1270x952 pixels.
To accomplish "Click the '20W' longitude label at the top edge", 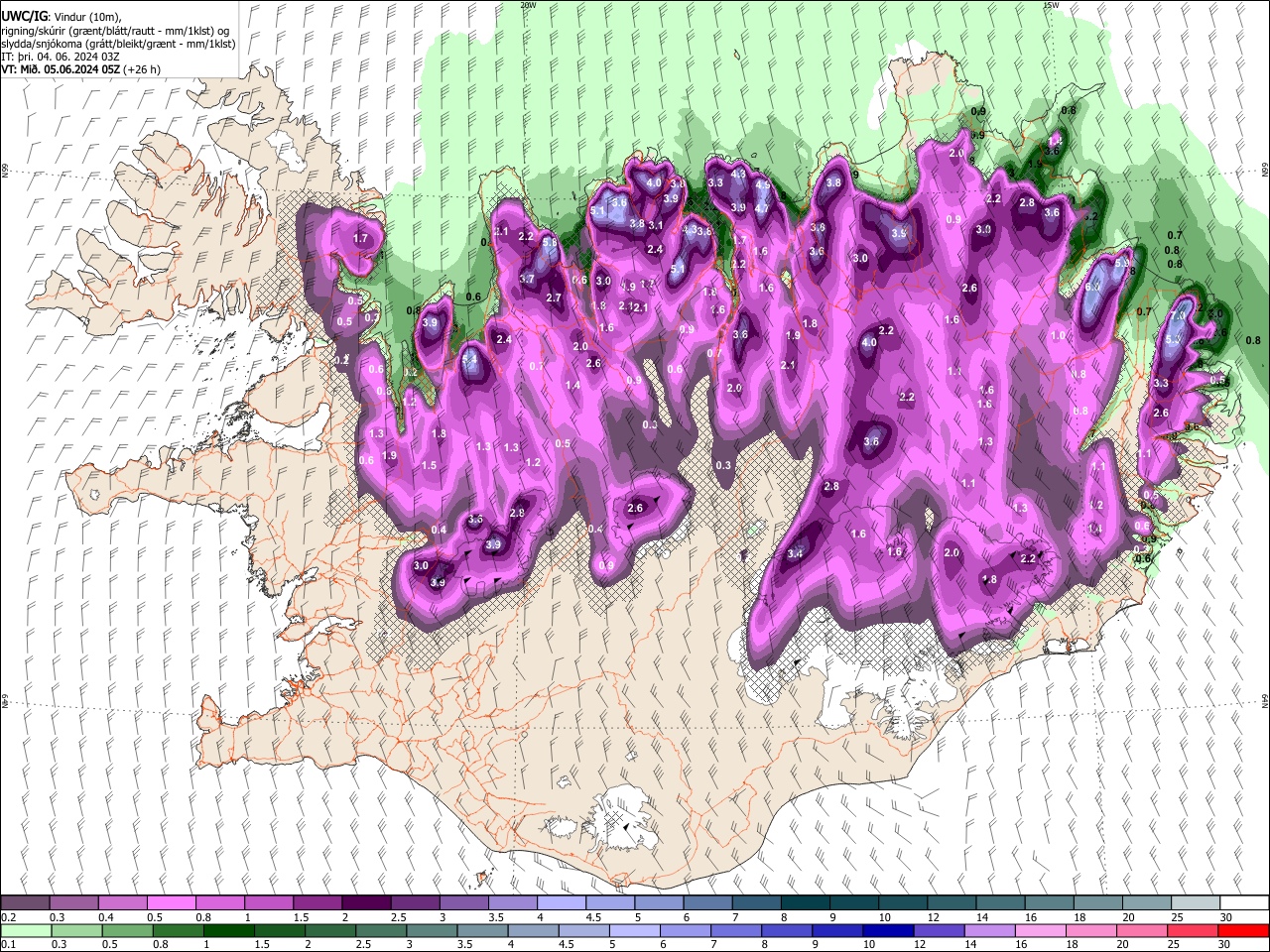I will coord(528,5).
